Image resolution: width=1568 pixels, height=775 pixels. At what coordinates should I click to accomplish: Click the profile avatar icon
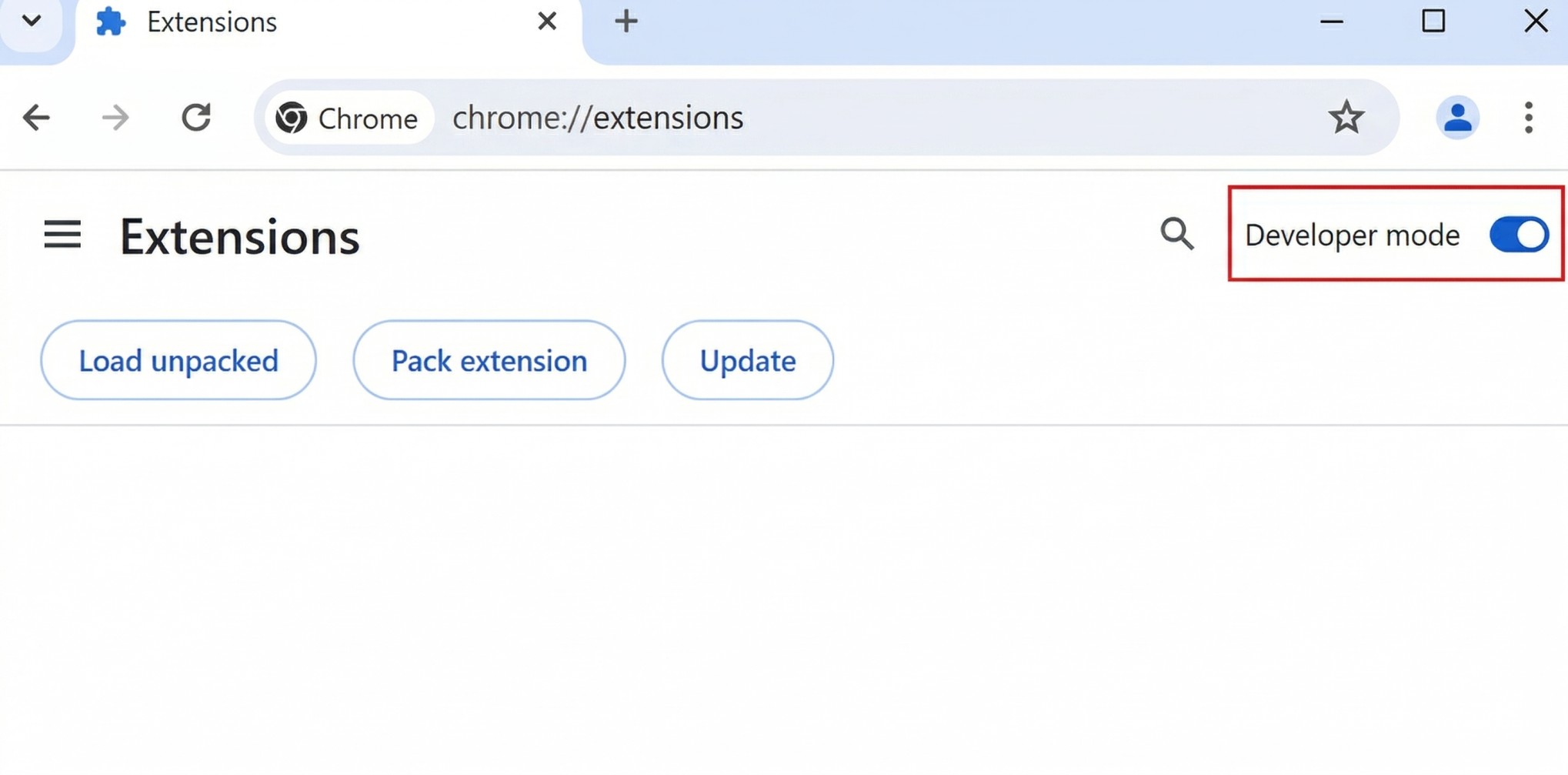[x=1458, y=117]
